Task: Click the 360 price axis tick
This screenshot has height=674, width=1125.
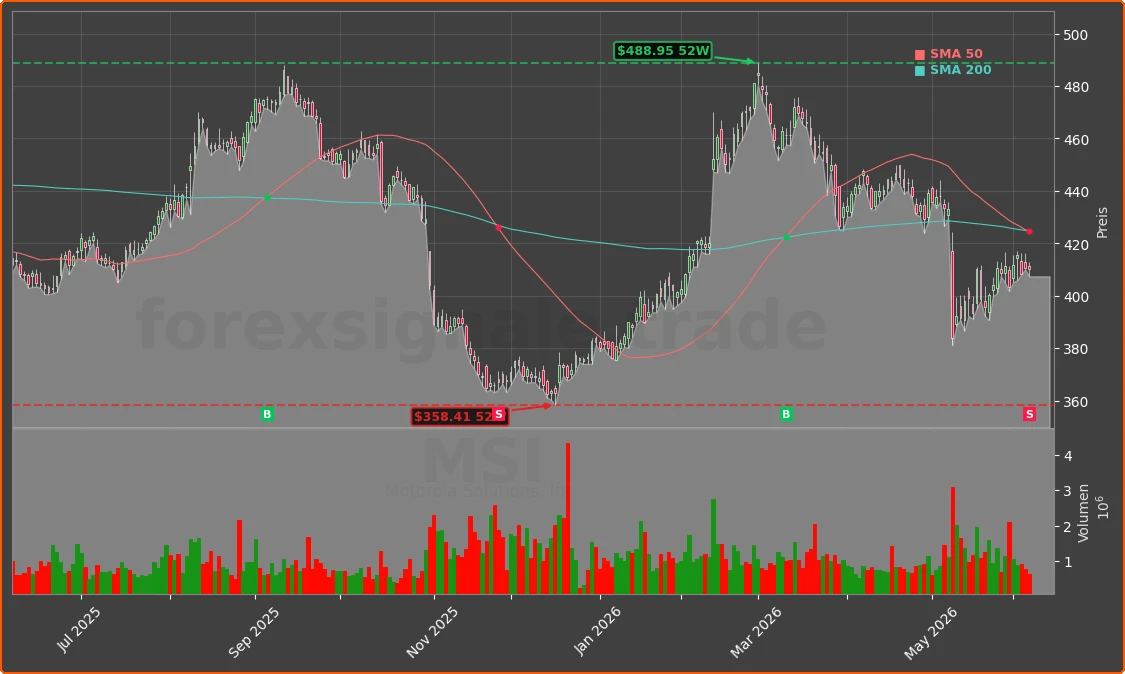Action: [1075, 402]
